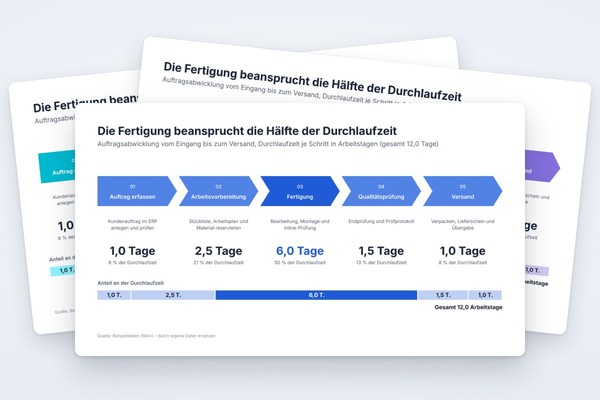Click the dark blue '6,0 T.' bar segment

click(316, 295)
